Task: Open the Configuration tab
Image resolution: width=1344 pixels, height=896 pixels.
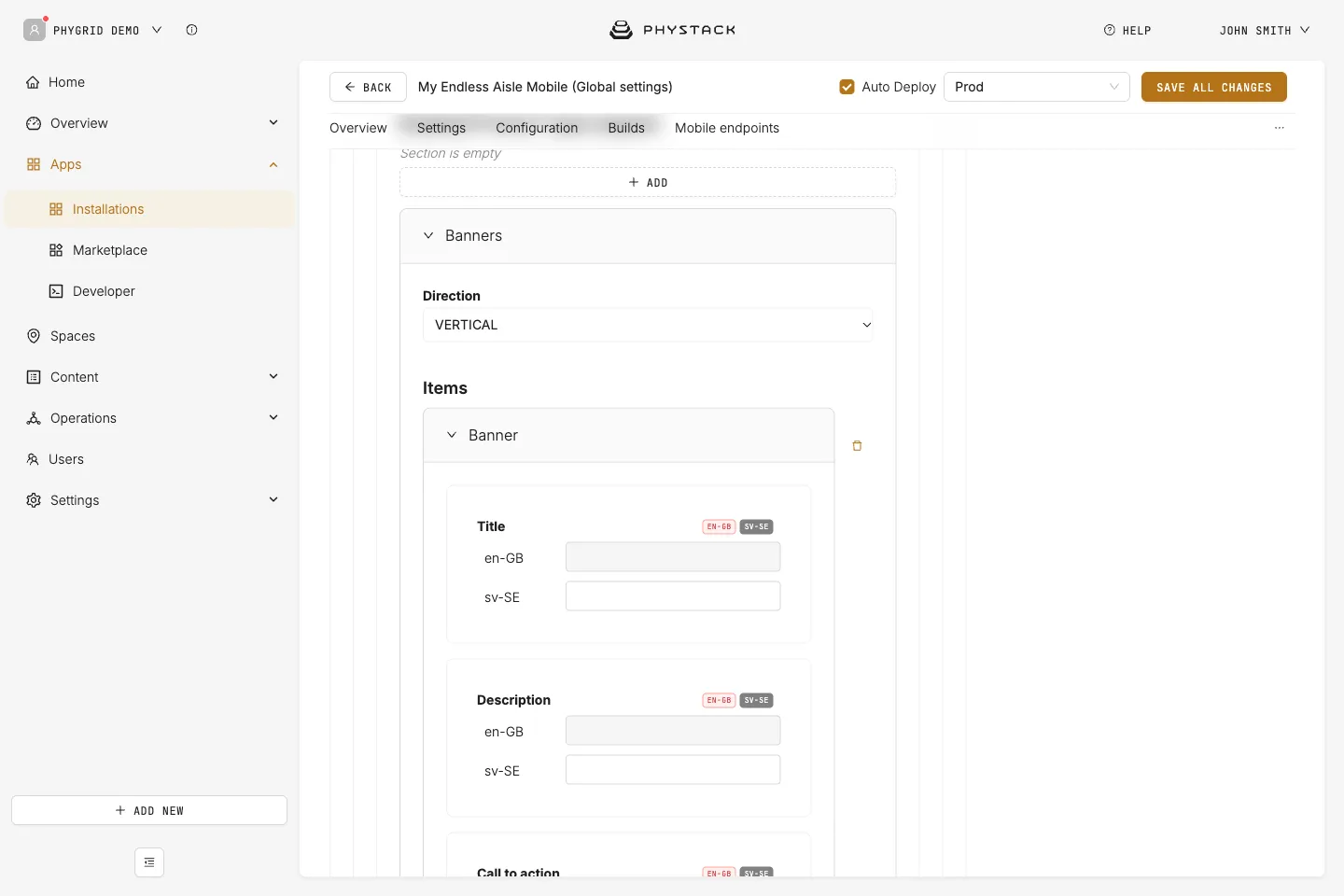Action: (537, 128)
